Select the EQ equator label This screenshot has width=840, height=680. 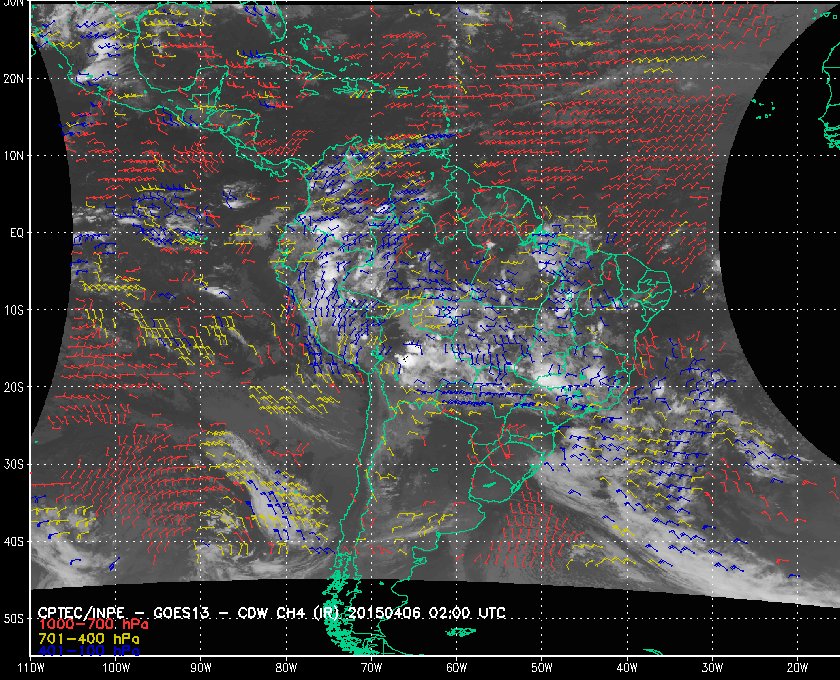pyautogui.click(x=17, y=233)
